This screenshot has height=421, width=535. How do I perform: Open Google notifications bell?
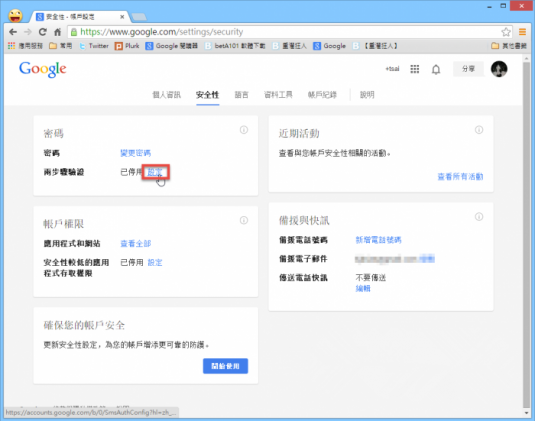pos(436,70)
